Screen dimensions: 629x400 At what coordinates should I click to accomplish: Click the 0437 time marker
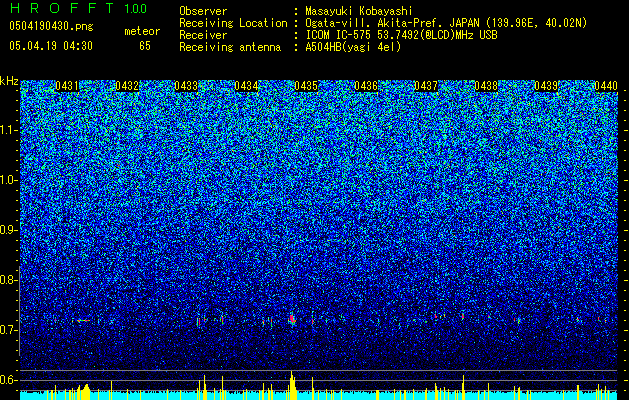tap(426, 86)
